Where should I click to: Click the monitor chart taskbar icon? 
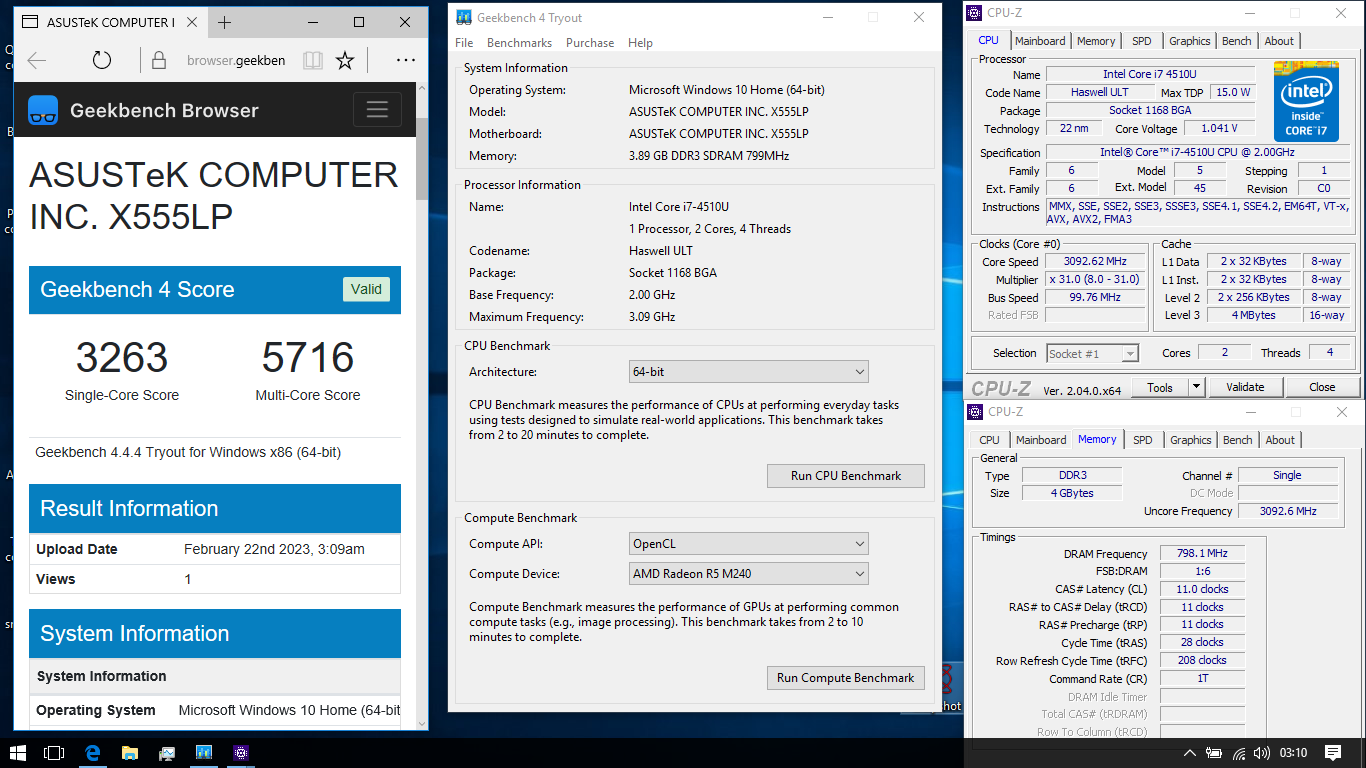167,752
